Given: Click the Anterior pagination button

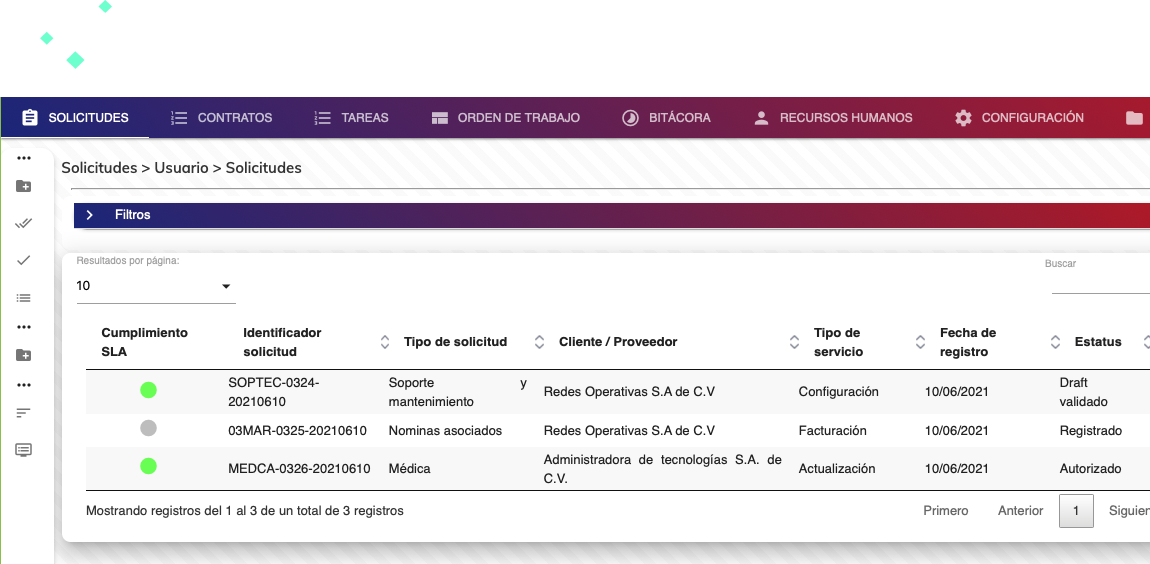Looking at the screenshot, I should [1020, 511].
